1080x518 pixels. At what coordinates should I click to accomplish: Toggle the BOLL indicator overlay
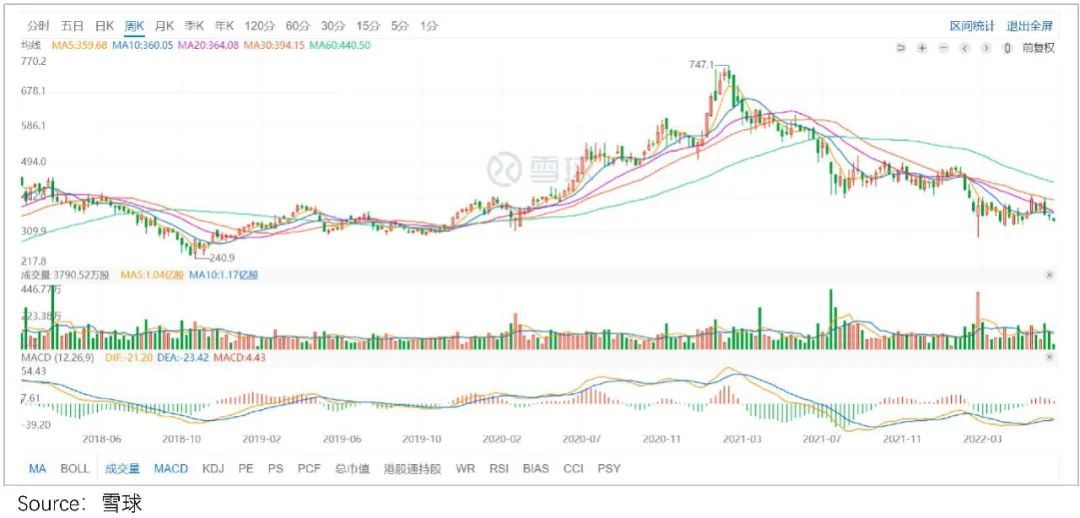point(74,468)
